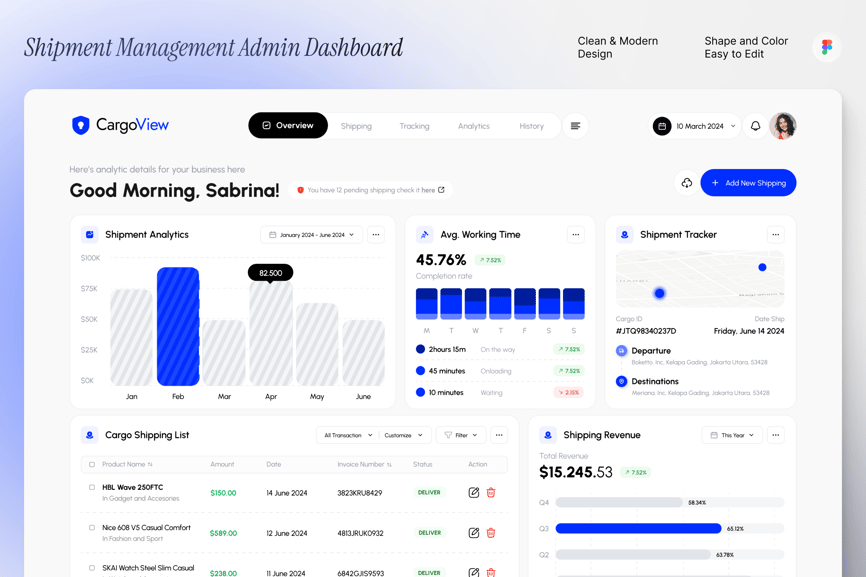Click the cloud upload icon

pyautogui.click(x=686, y=183)
